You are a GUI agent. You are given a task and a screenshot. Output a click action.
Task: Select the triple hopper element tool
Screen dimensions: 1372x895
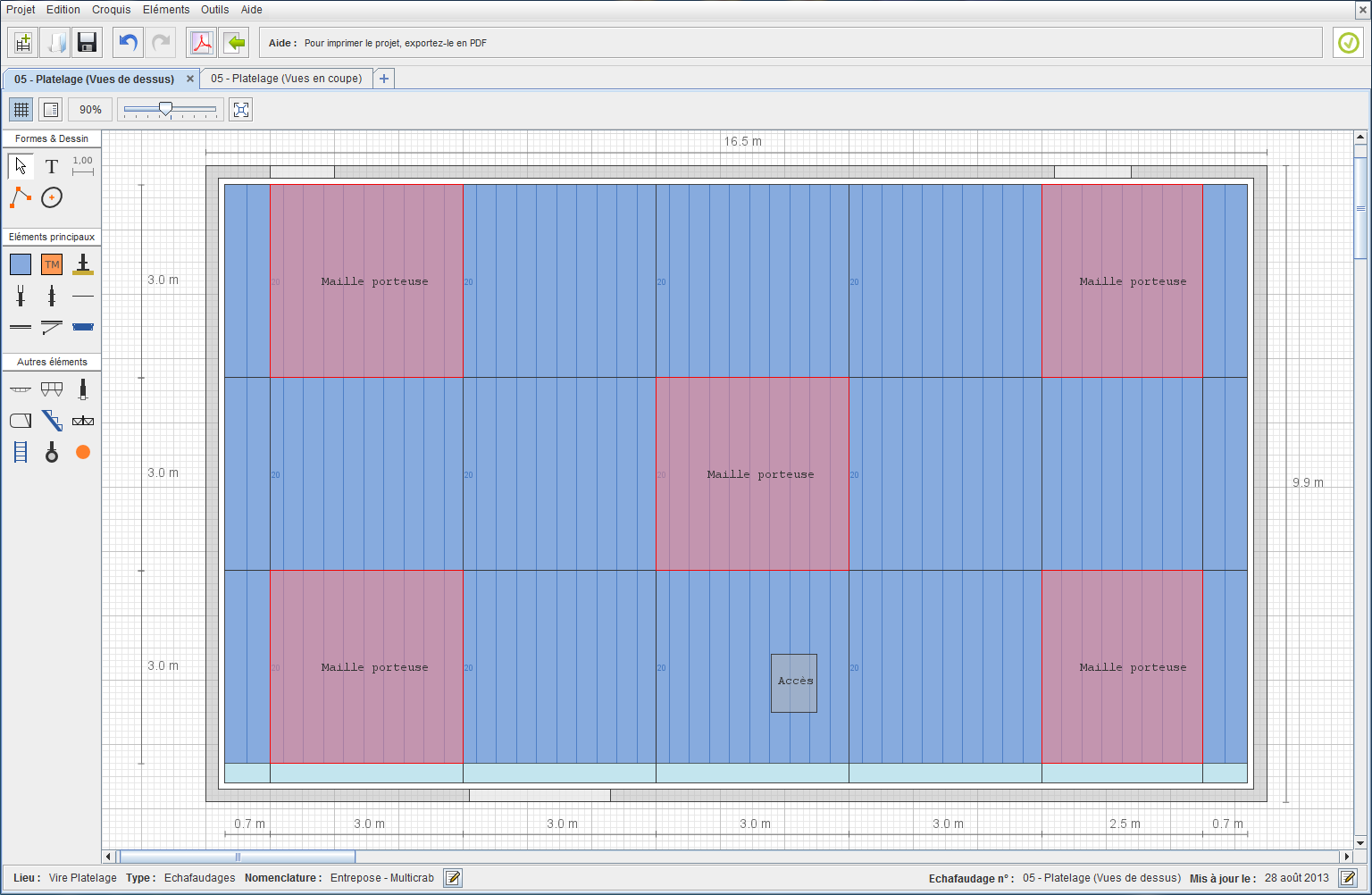pos(52,389)
